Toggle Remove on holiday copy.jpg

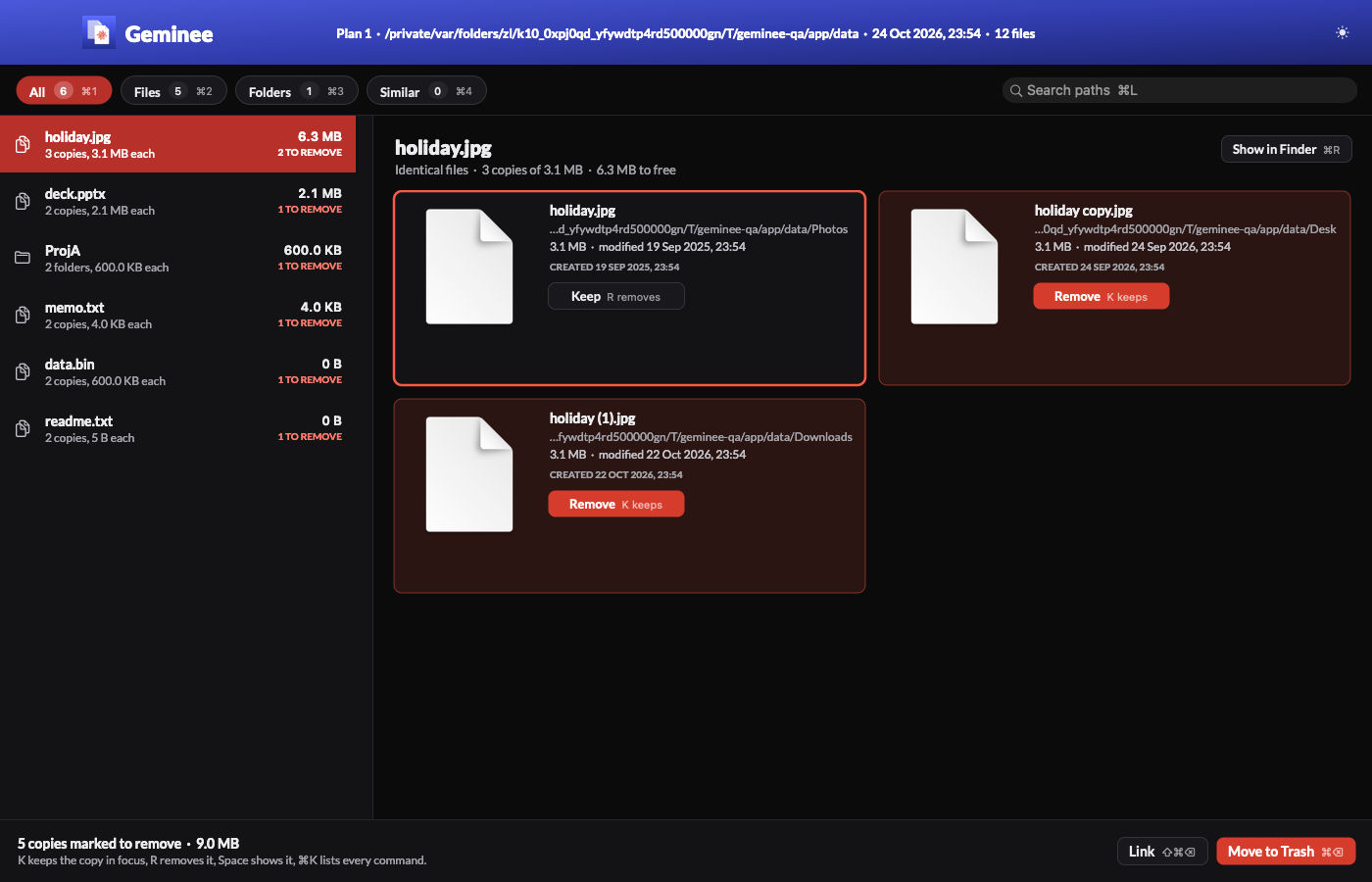tap(1101, 296)
